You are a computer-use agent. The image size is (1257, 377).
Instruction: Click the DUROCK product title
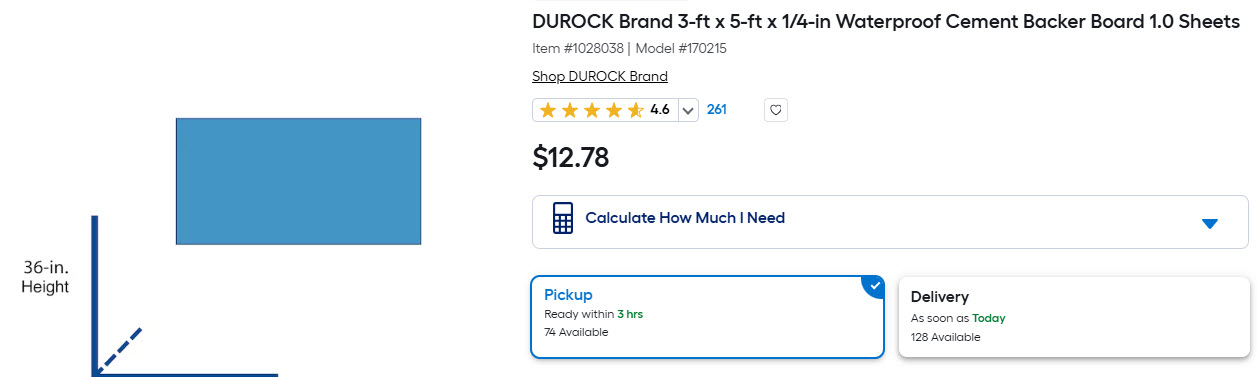point(886,22)
